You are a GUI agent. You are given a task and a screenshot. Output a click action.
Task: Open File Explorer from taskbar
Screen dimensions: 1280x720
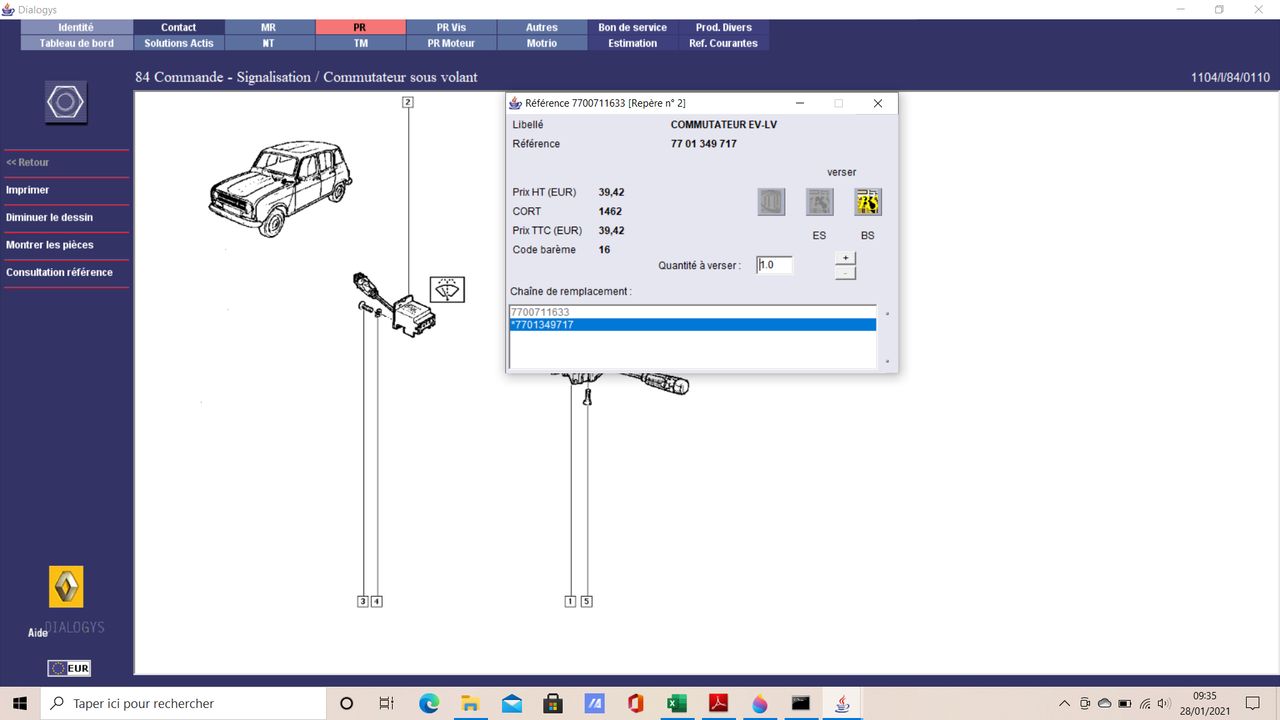click(x=470, y=703)
